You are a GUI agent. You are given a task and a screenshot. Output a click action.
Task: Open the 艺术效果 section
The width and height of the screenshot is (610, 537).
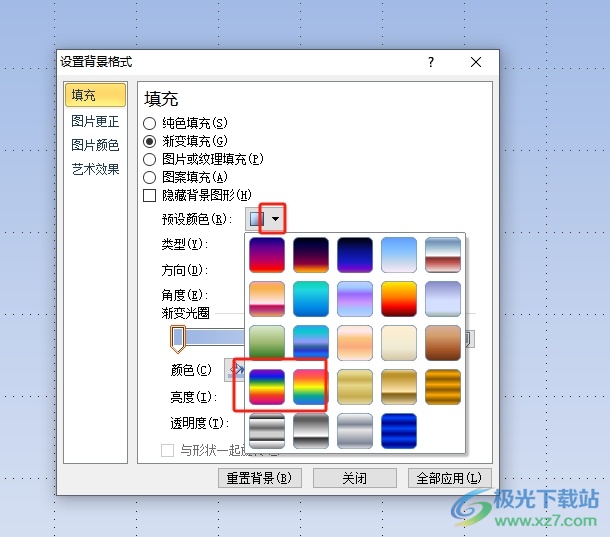[x=95, y=169]
